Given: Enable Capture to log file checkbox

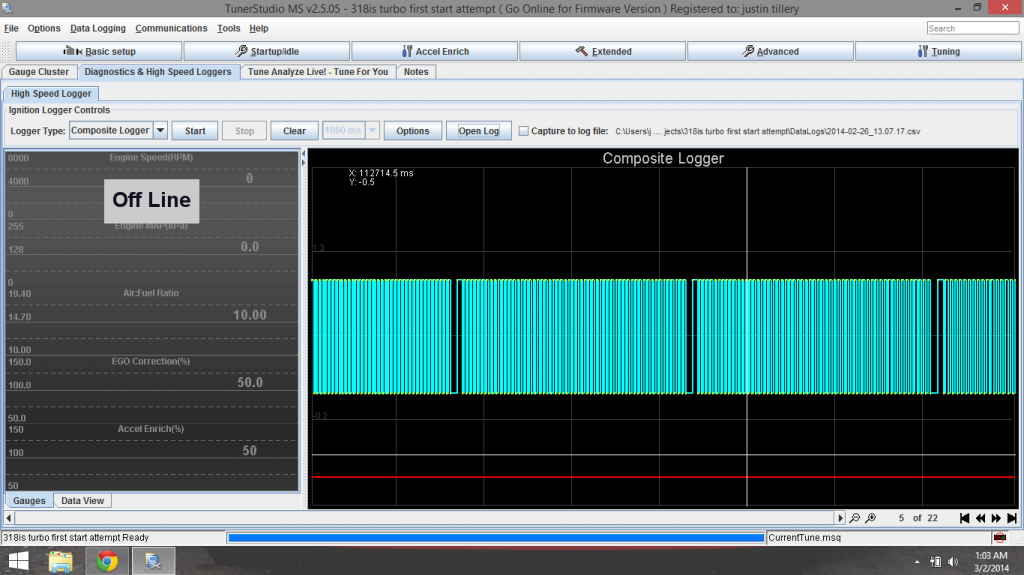Looking at the screenshot, I should (x=523, y=131).
